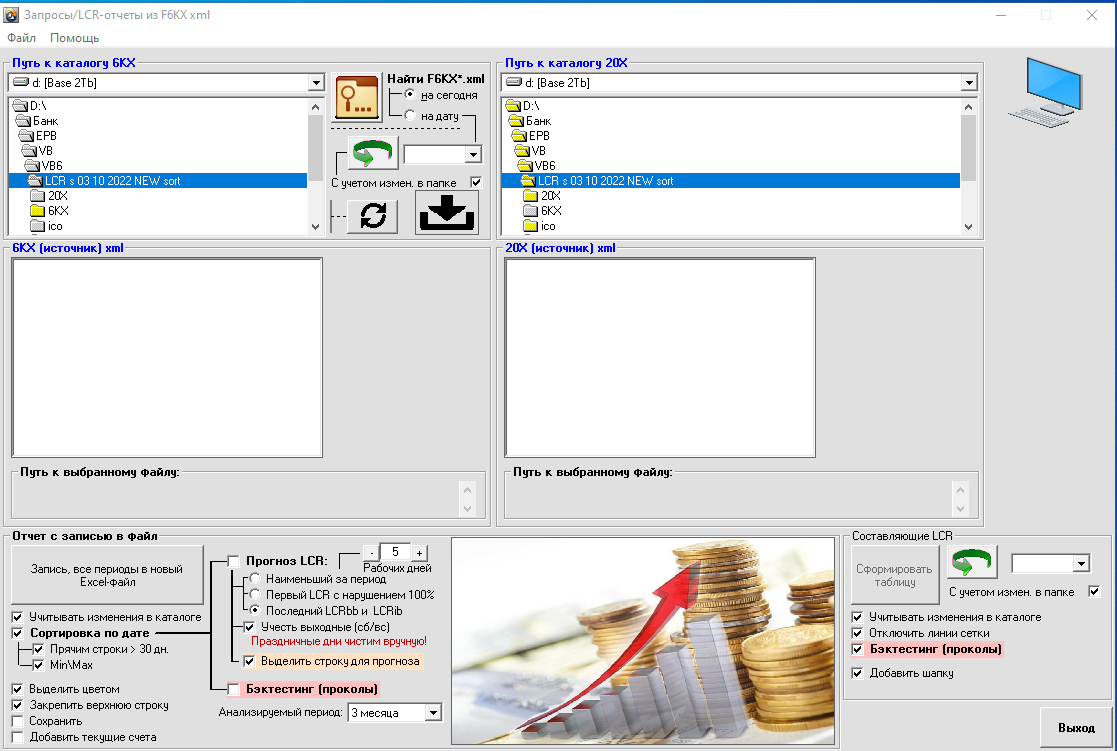Toggle 'С учетом измен. в папке' in Составляющие LCR
Screen dimensions: 1117x751
pyautogui.click(x=1094, y=591)
